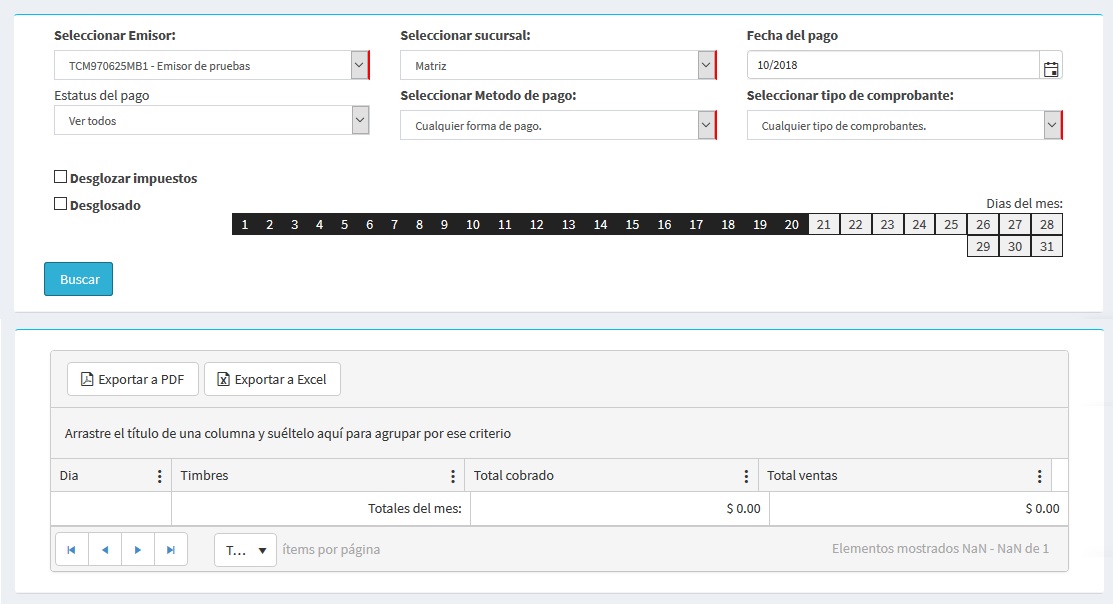The image size is (1113, 605).
Task: Jump to the last results page
Action: 171,549
